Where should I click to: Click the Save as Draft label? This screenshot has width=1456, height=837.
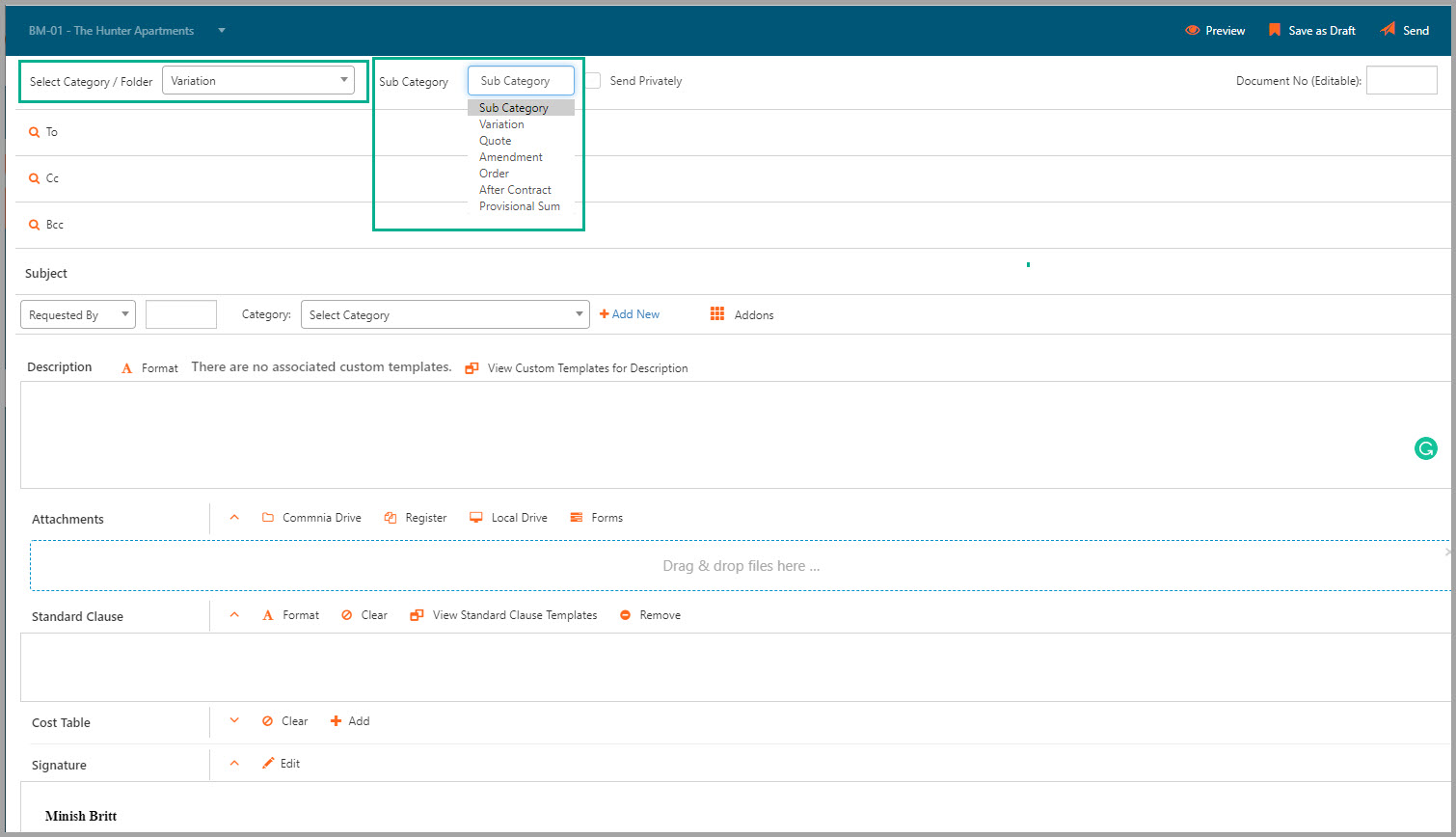click(1322, 31)
